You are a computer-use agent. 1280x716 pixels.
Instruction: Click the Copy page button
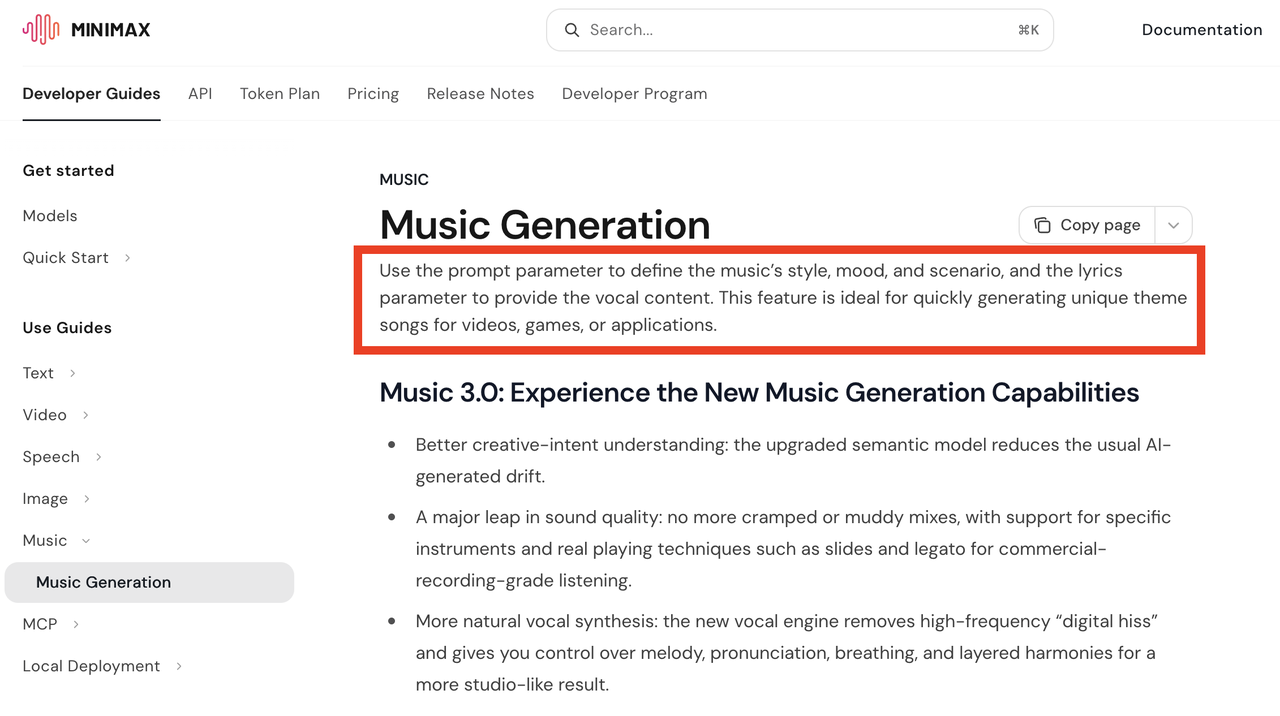click(1087, 225)
